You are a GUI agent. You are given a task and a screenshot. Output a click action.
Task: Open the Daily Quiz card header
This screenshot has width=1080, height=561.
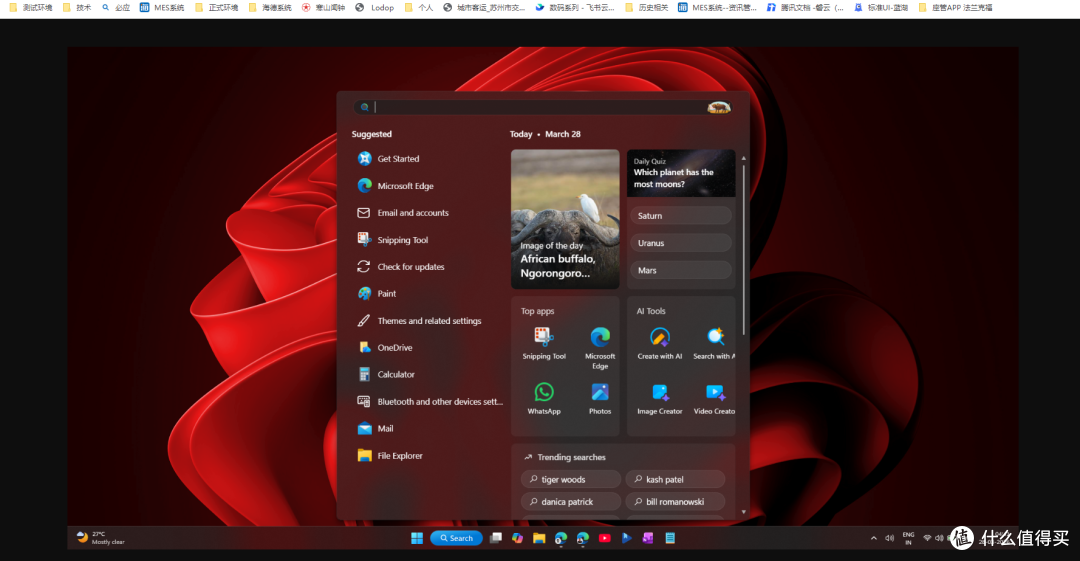pos(681,173)
